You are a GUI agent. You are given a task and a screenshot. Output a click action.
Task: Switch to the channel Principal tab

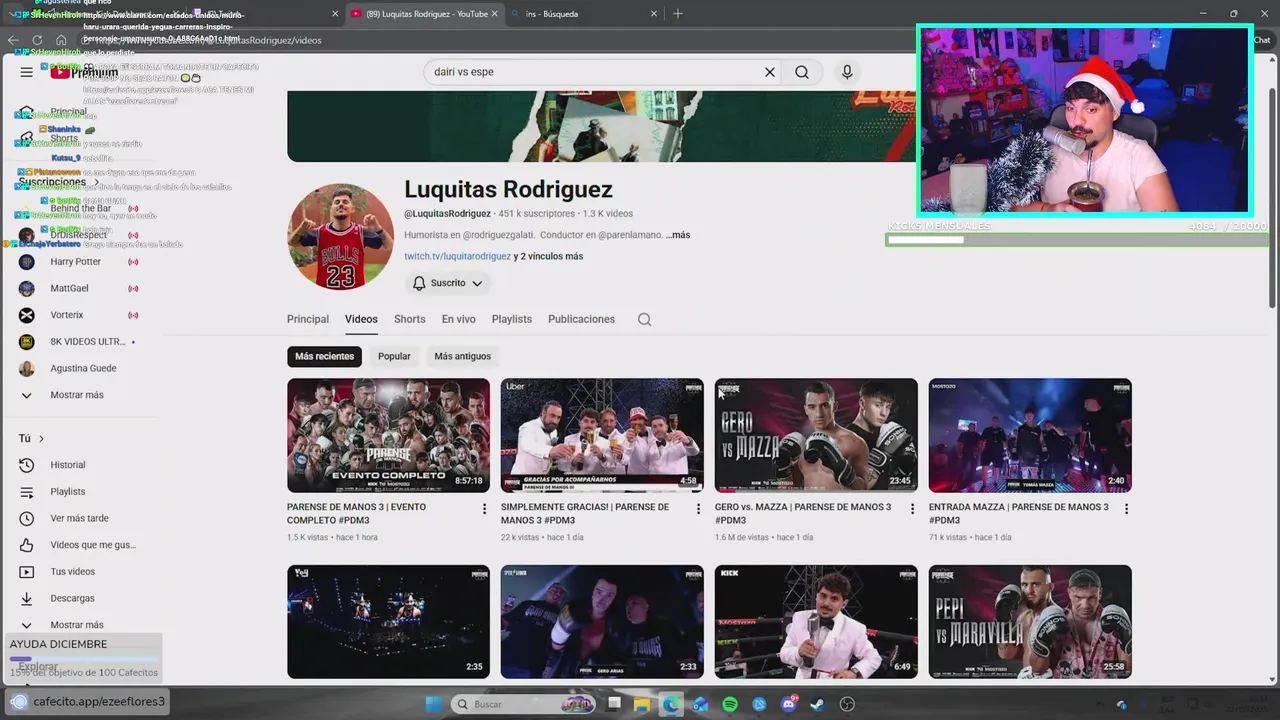point(308,319)
